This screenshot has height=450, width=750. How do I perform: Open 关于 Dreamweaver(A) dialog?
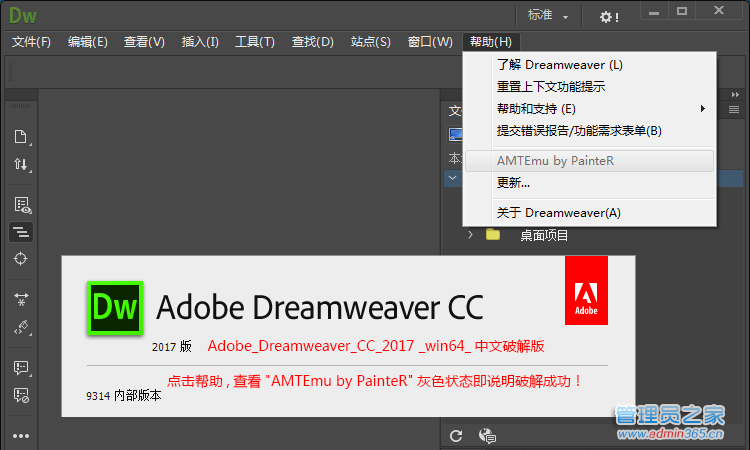click(589, 213)
